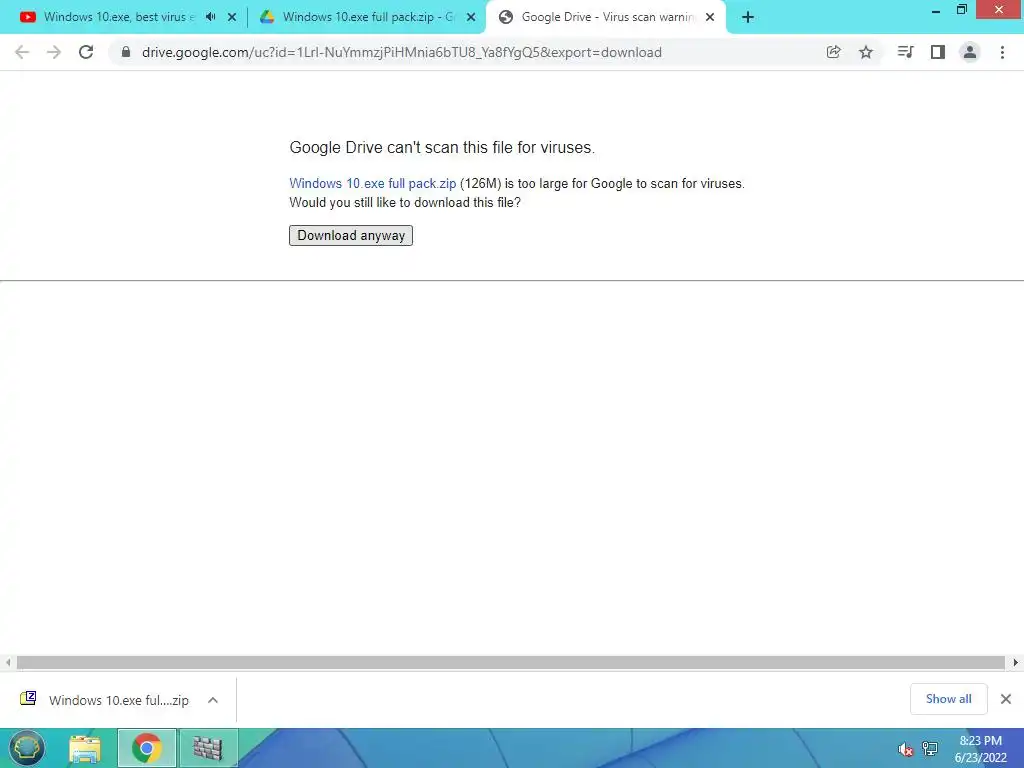Click the Chrome icon in the taskbar

[147, 748]
